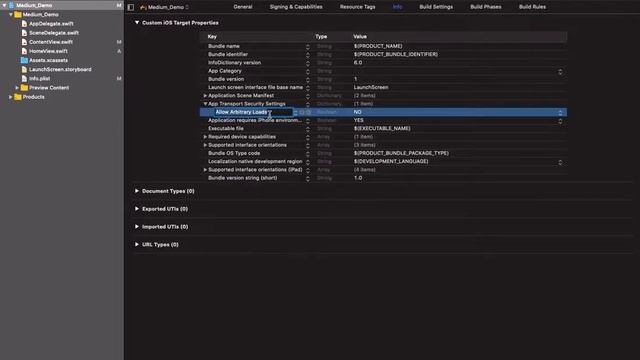This screenshot has width=640, height=360.
Task: Collapse App Transport Security Settings row
Action: coord(205,104)
